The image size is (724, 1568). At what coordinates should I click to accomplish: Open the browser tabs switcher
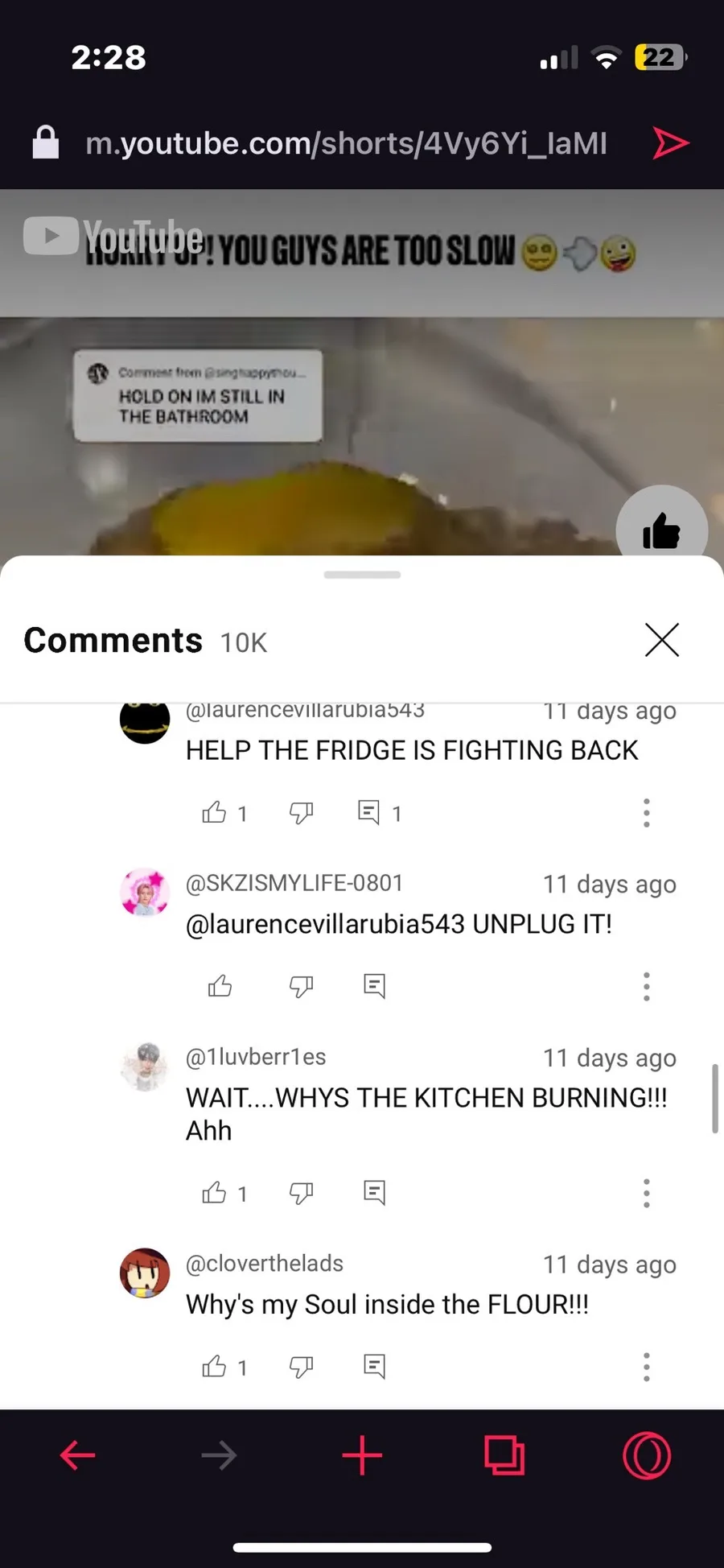tap(504, 1455)
